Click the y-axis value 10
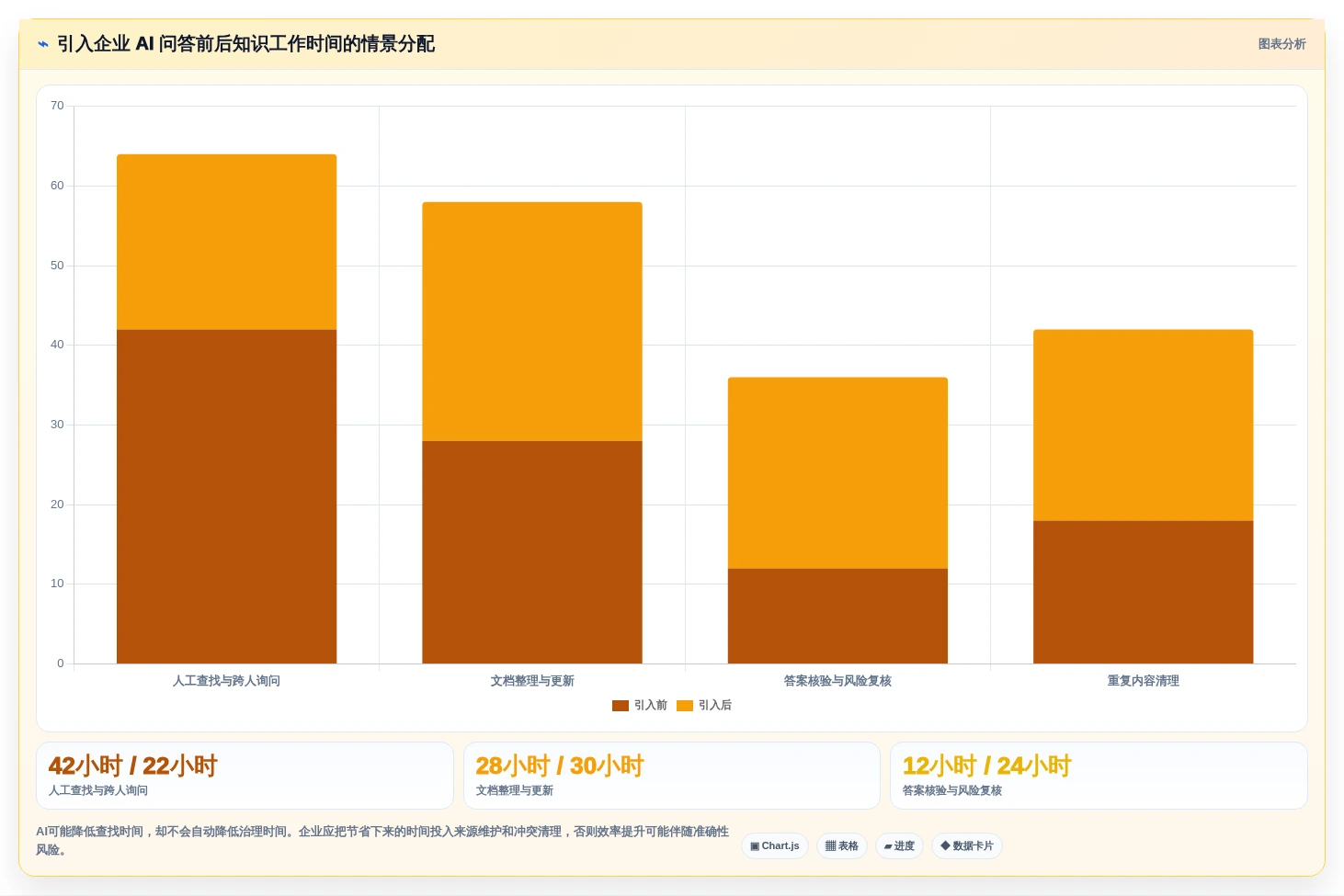The image size is (1344, 896). click(x=57, y=584)
